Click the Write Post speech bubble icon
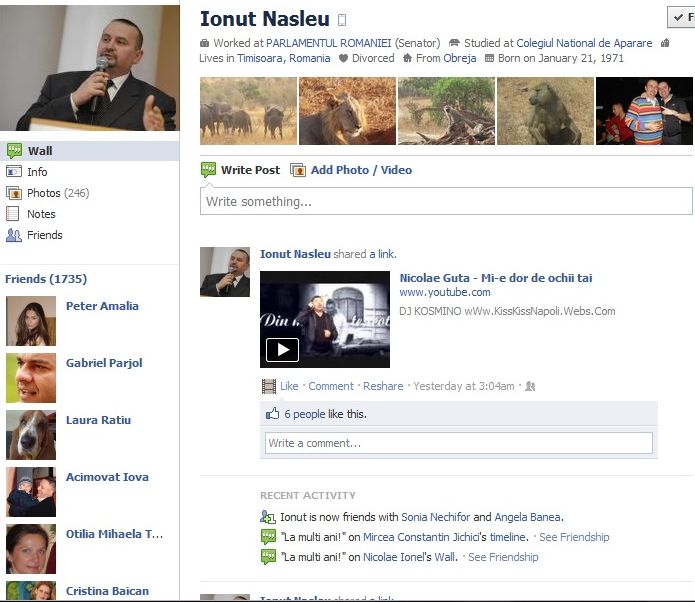Viewport: 695px width, 602px height. (x=208, y=170)
